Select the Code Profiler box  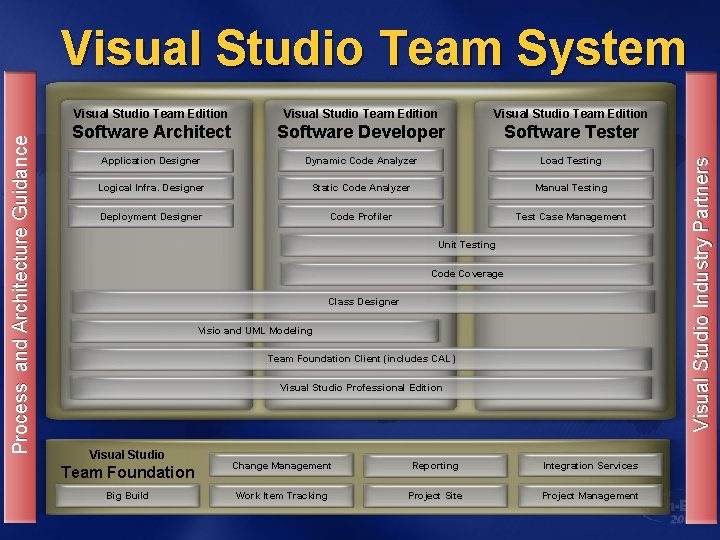click(x=361, y=216)
